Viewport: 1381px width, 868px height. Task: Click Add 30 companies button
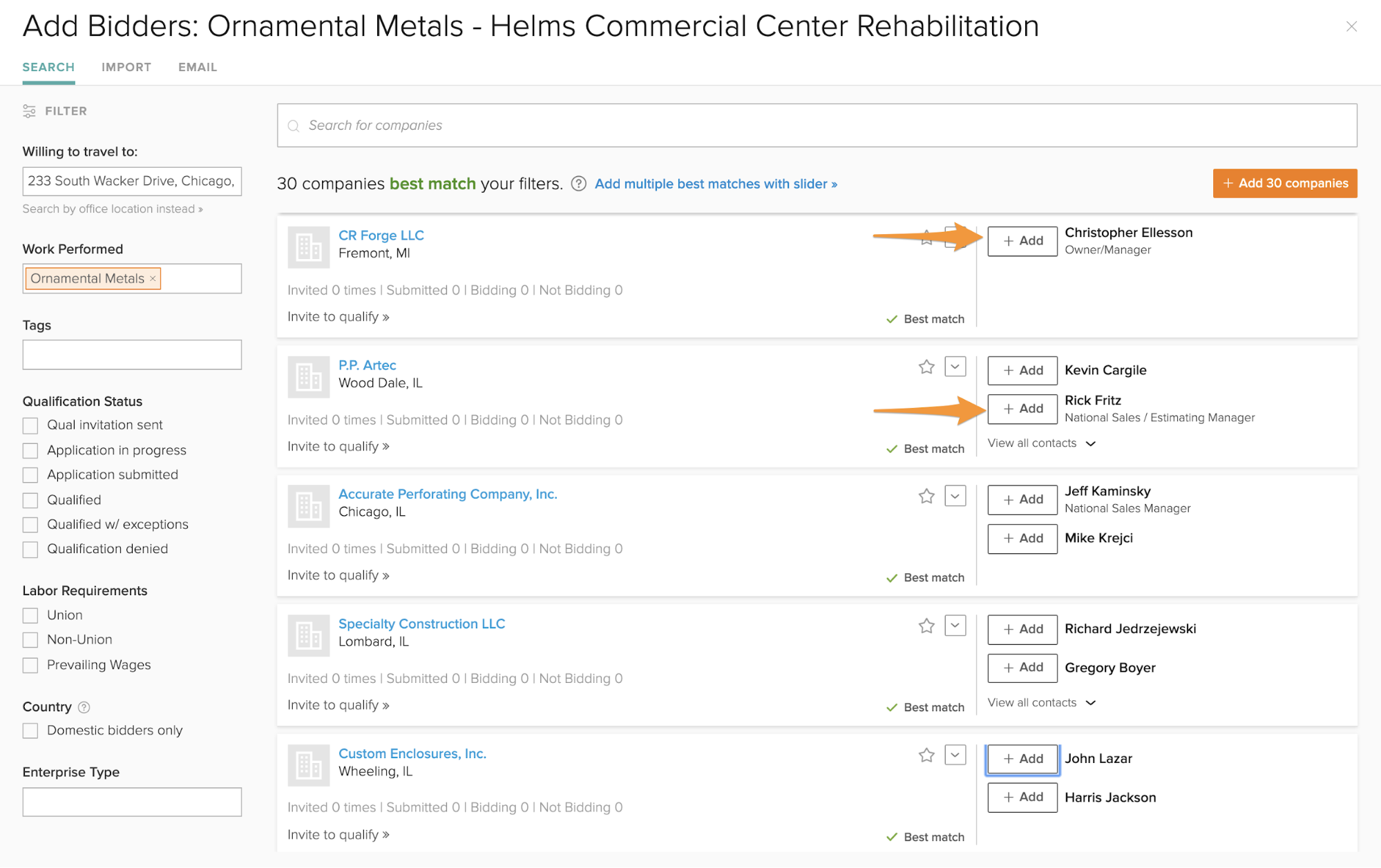coord(1284,183)
